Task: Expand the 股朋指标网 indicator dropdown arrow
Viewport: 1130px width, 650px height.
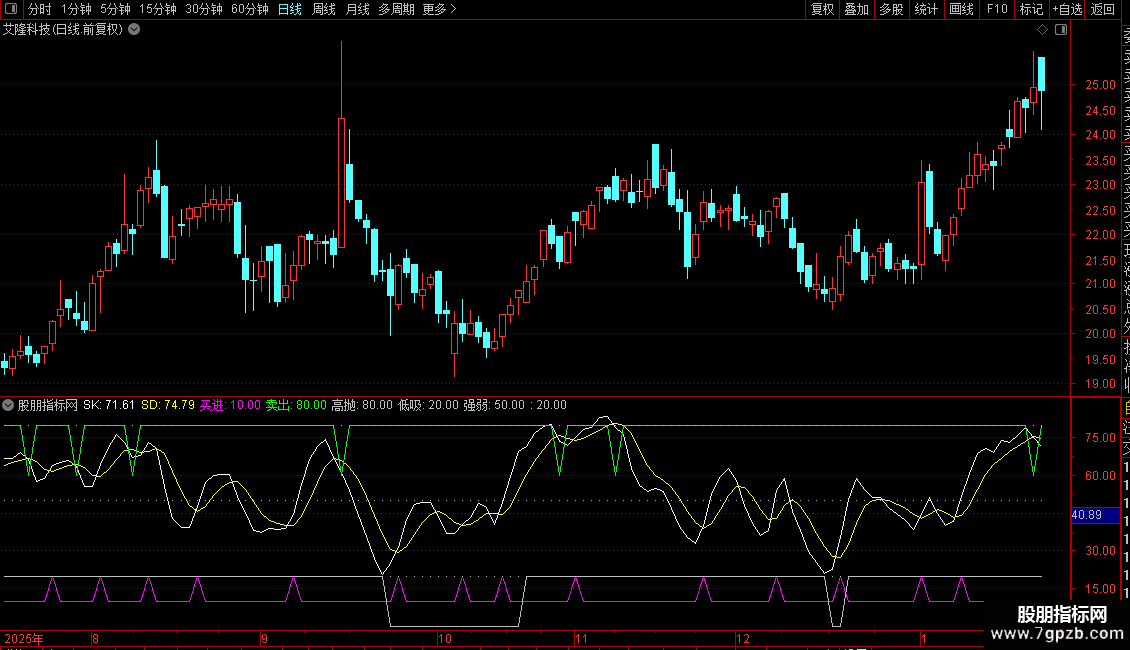Action: click(x=8, y=405)
